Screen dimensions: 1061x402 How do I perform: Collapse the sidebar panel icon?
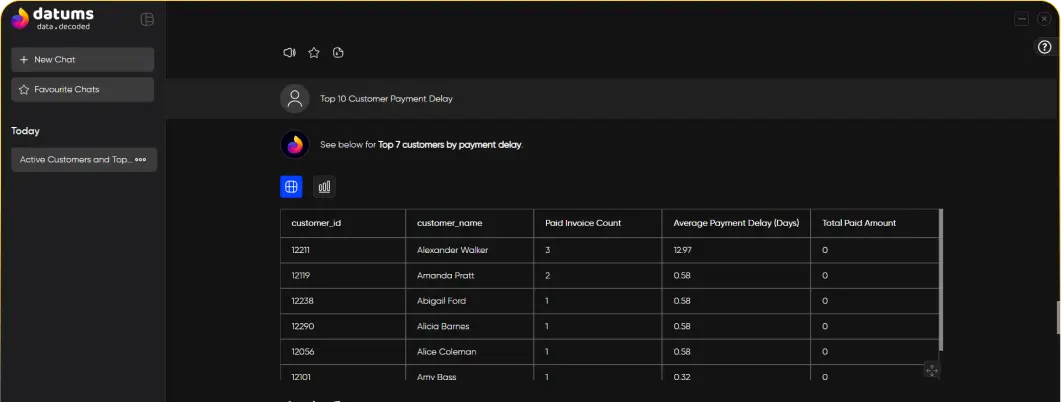coord(147,20)
